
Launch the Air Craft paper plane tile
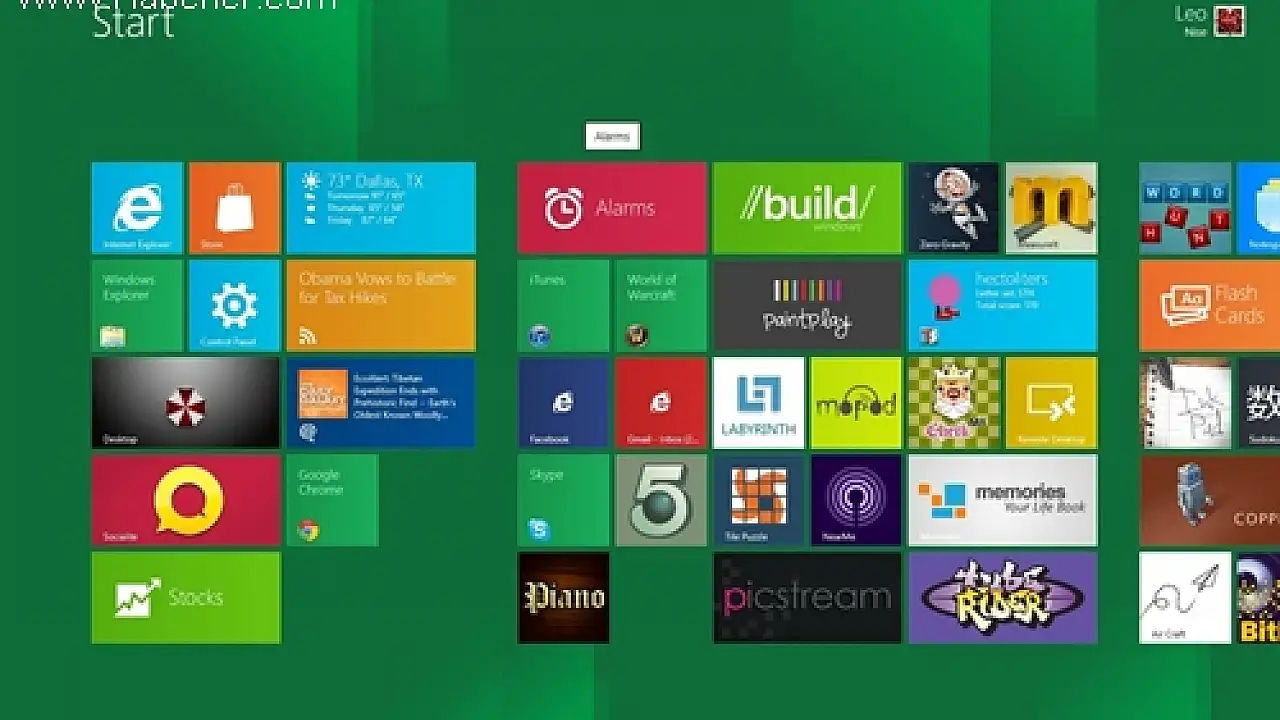1185,598
